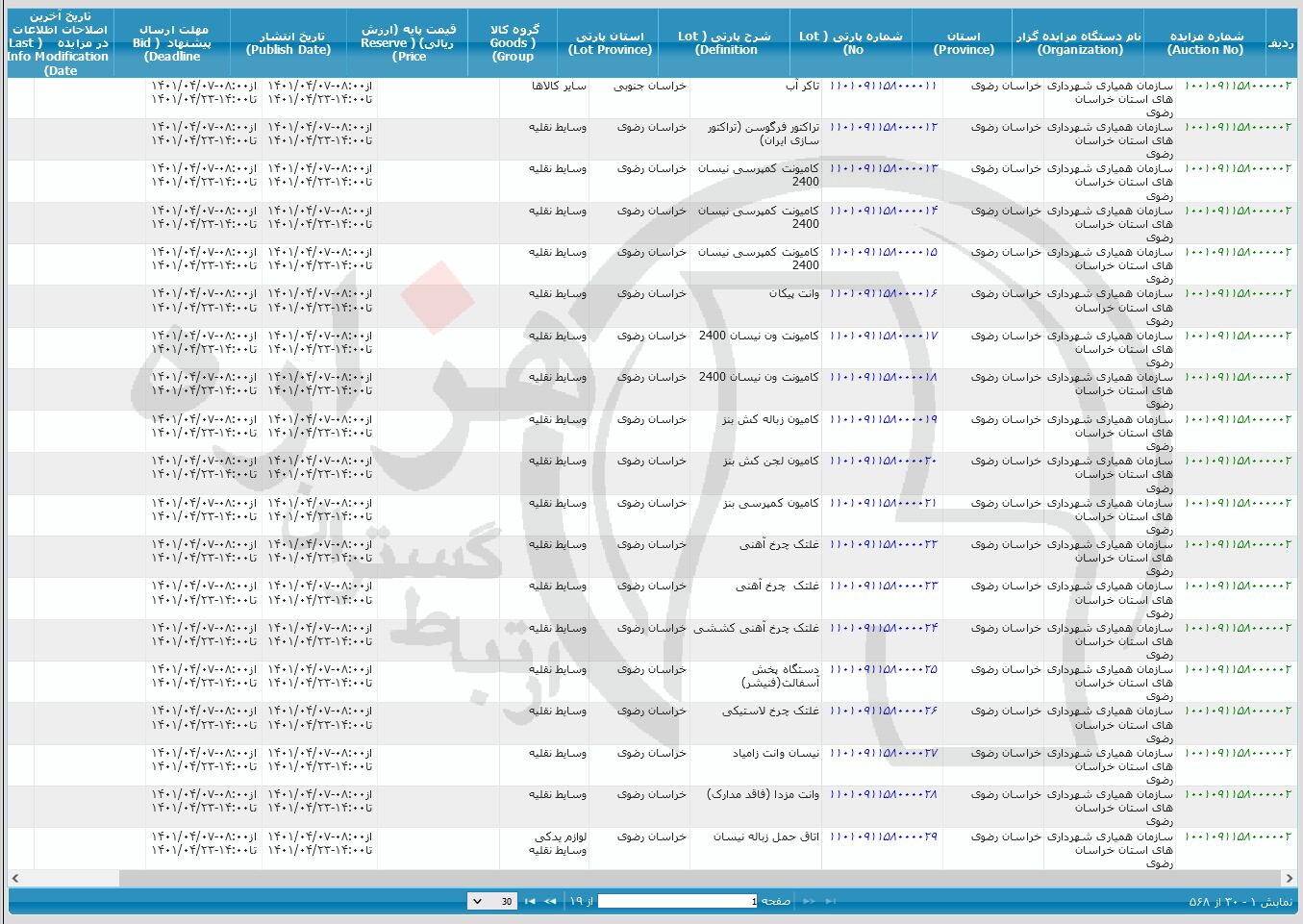The image size is (1303, 924).
Task: Open the lot number link for غلتک چرخ لاستیکی
Action: 883,711
